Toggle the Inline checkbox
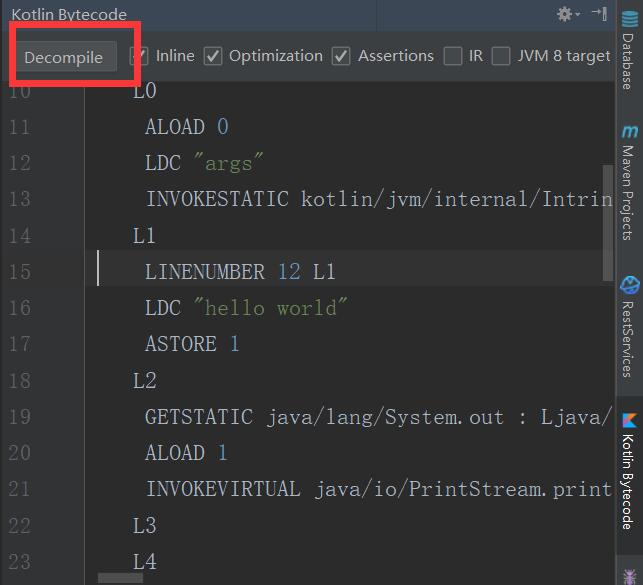The image size is (643, 585). pyautogui.click(x=139, y=56)
